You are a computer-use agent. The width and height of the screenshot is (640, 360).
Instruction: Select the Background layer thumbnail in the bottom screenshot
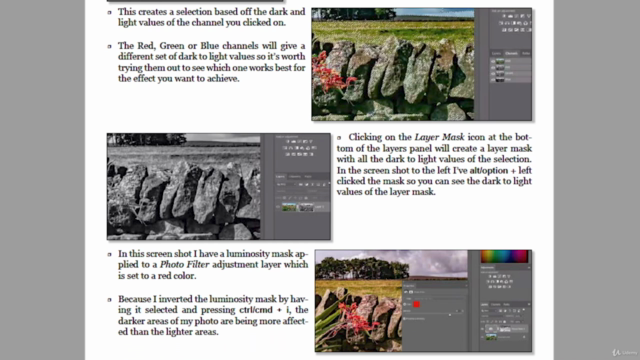(491, 337)
